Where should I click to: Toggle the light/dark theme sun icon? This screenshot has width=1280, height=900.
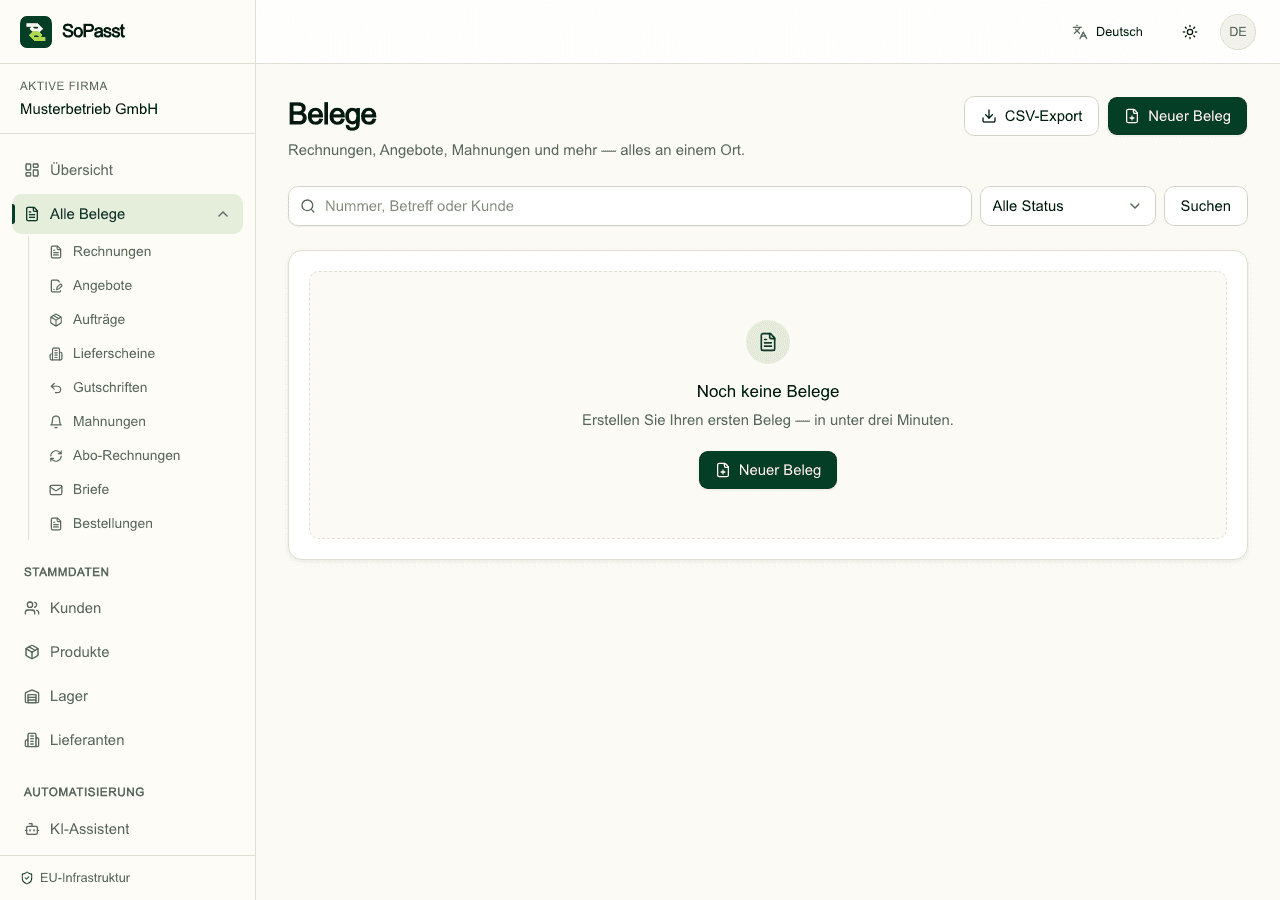[1190, 32]
